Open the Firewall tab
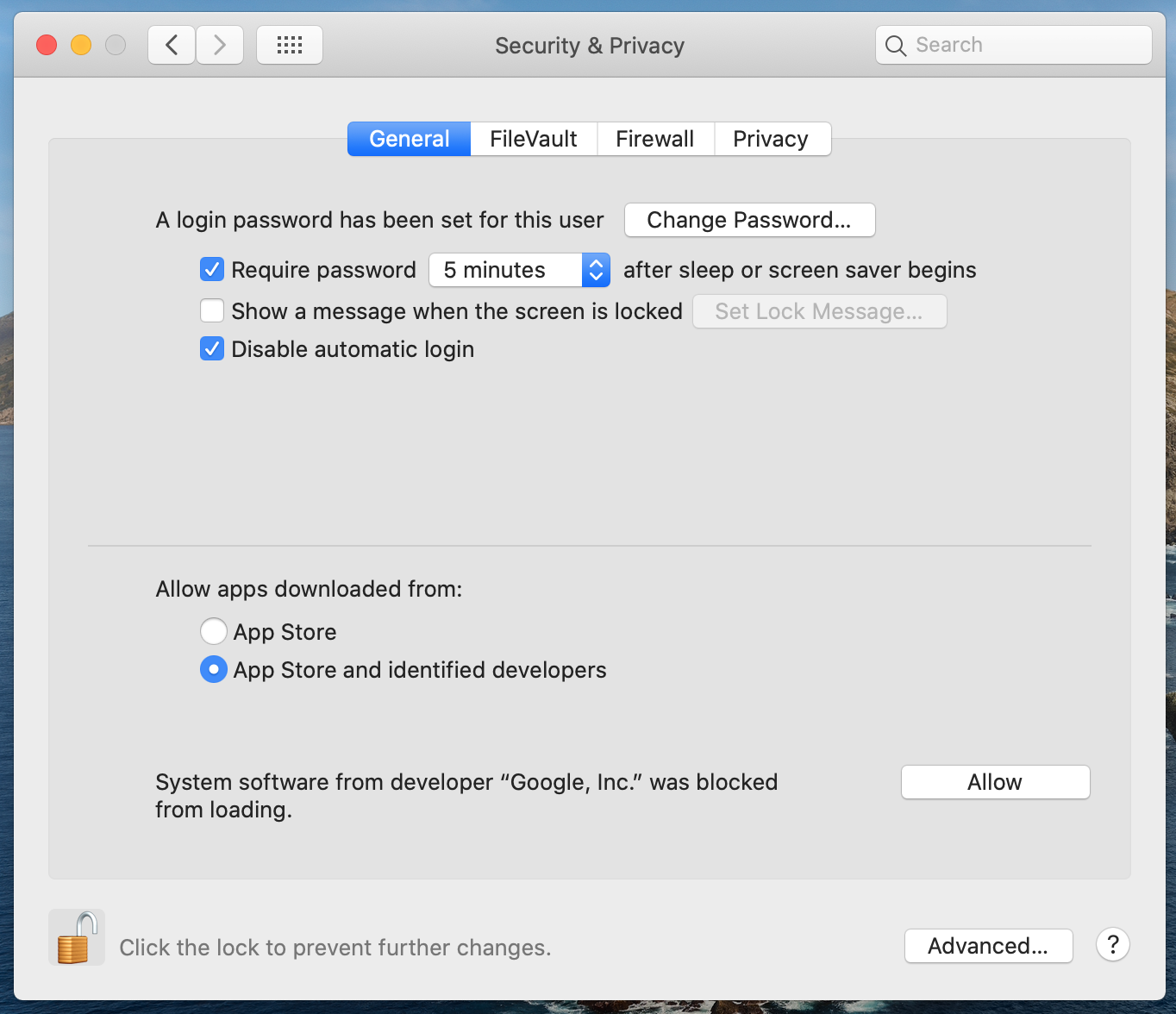The height and width of the screenshot is (1014, 1176). [x=654, y=139]
